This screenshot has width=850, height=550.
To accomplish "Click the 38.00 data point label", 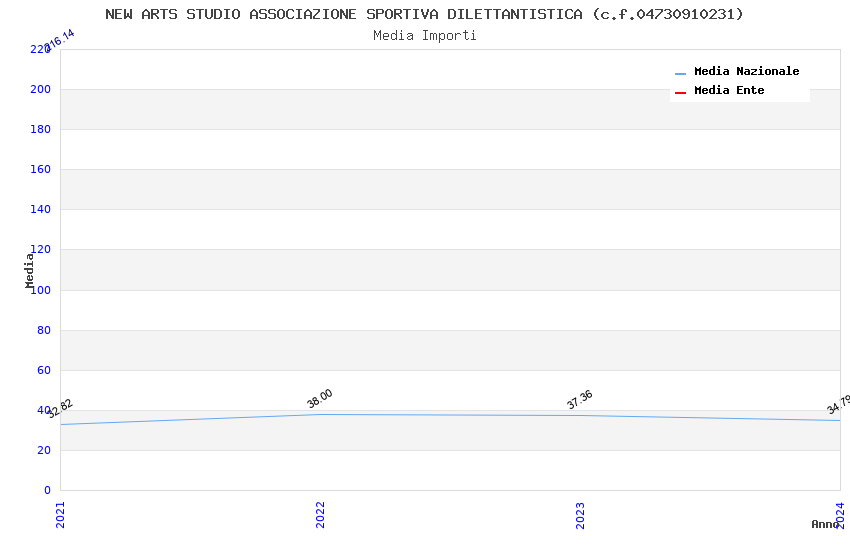I will coord(319,398).
